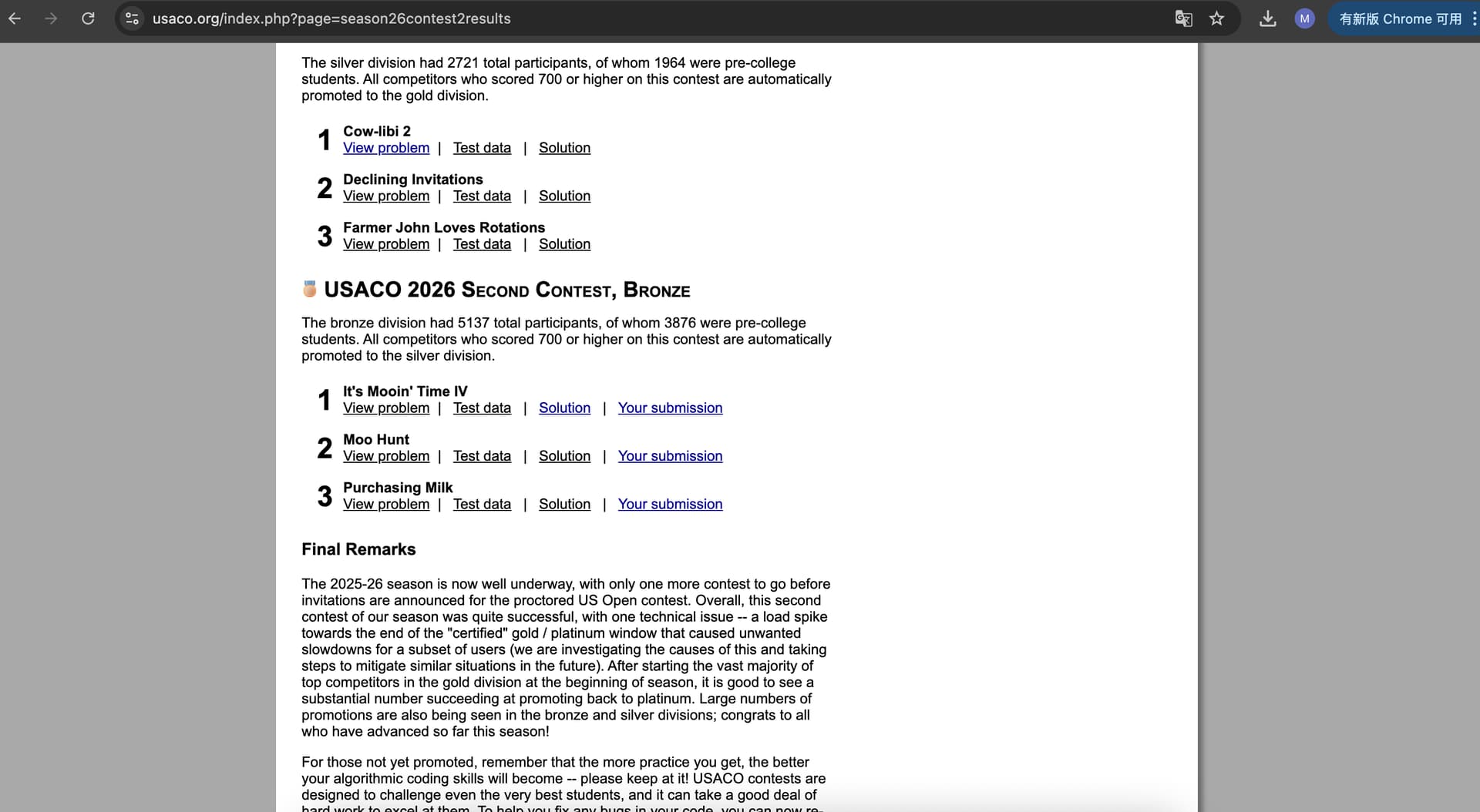The height and width of the screenshot is (812, 1480).
Task: View your submission for Purchasing Milk
Action: click(x=670, y=505)
